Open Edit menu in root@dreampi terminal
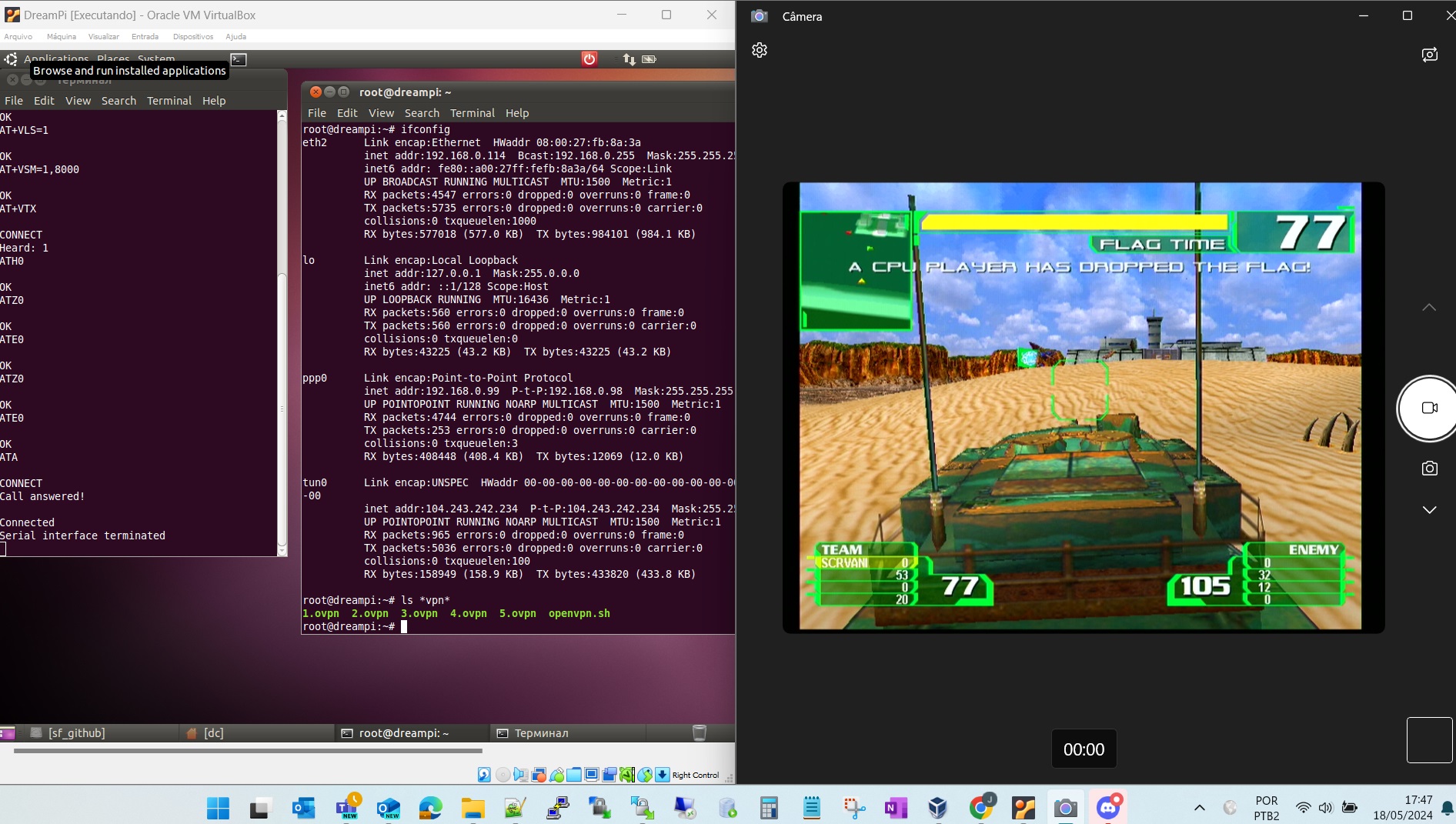The image size is (1456, 824). 347,113
